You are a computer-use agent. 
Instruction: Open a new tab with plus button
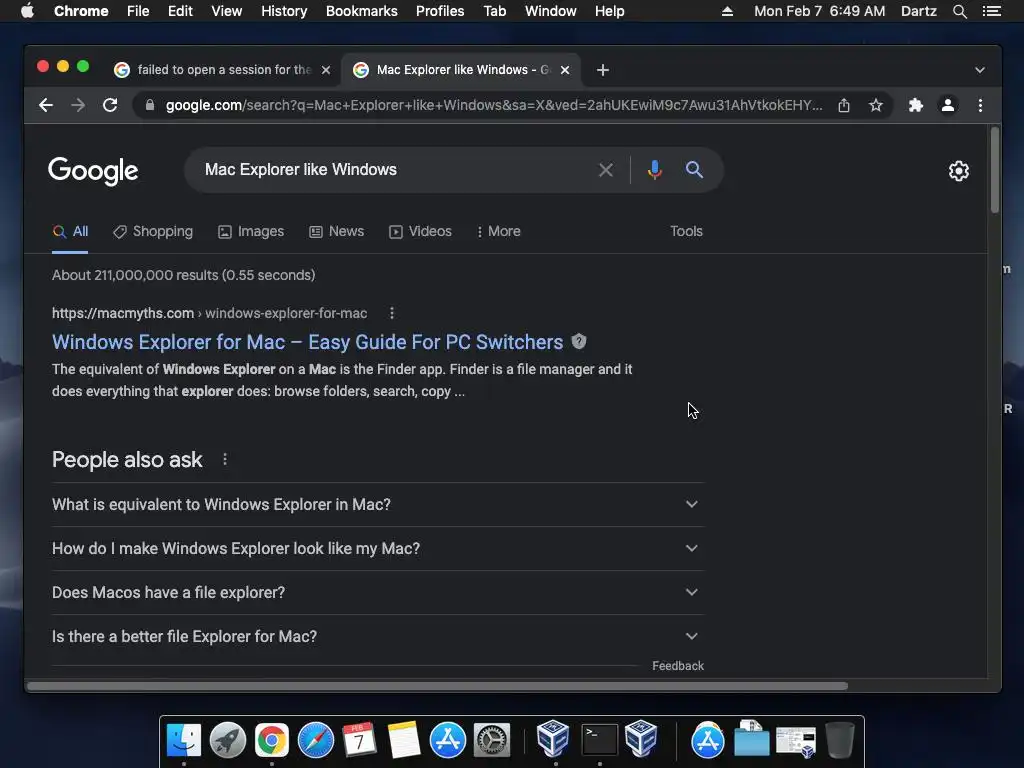click(x=603, y=70)
